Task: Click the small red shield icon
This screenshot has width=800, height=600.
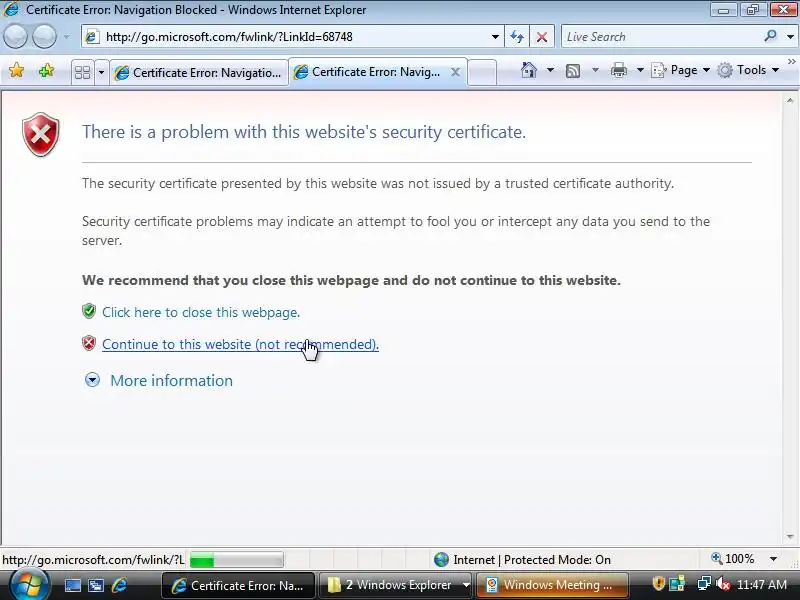Action: (89, 343)
